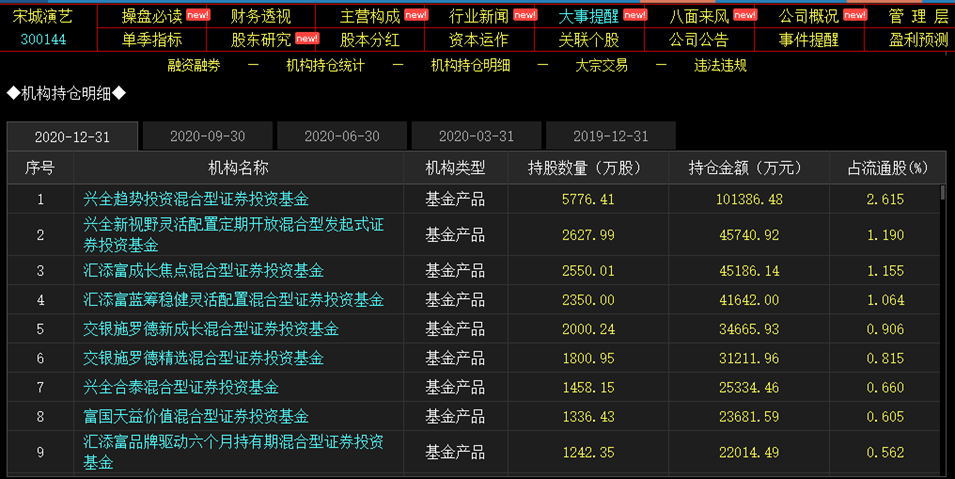Open the 大事提醒 section
Viewport: 955px width, 479px height.
click(588, 16)
